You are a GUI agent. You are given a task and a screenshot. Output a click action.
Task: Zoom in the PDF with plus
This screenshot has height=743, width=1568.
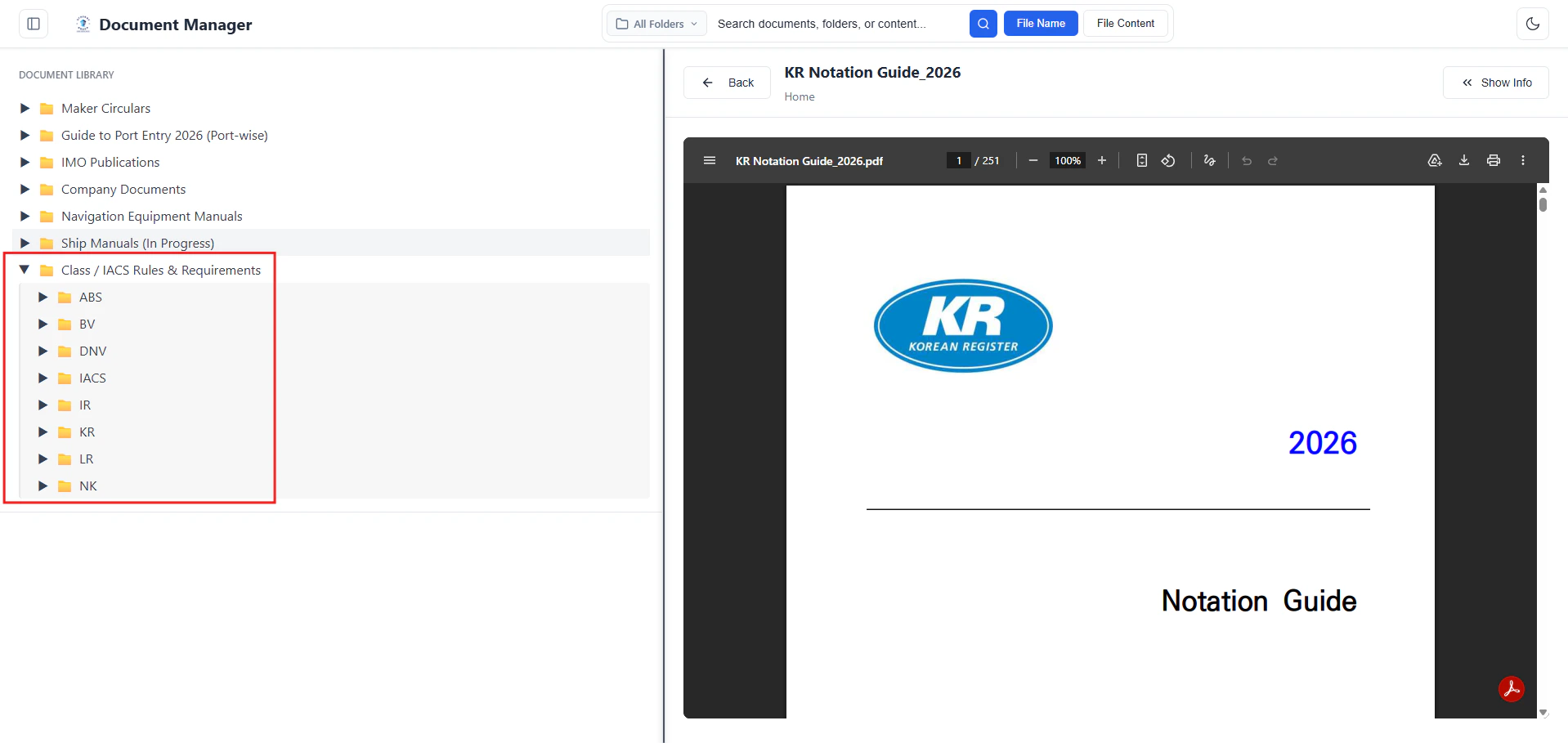1102,160
